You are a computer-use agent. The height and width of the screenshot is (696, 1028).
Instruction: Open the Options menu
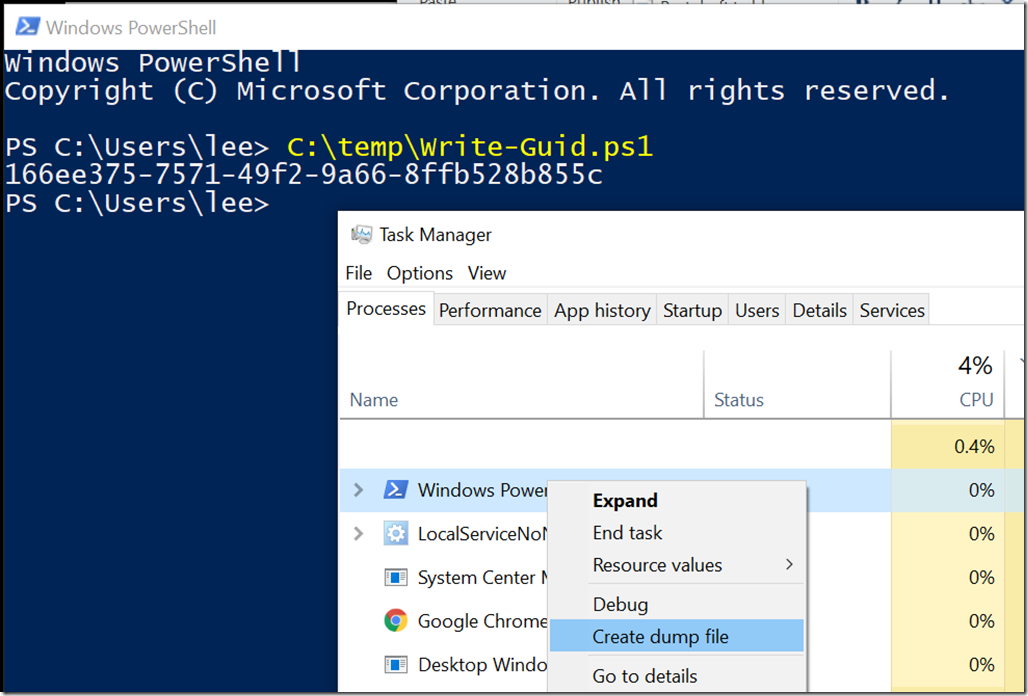click(420, 273)
